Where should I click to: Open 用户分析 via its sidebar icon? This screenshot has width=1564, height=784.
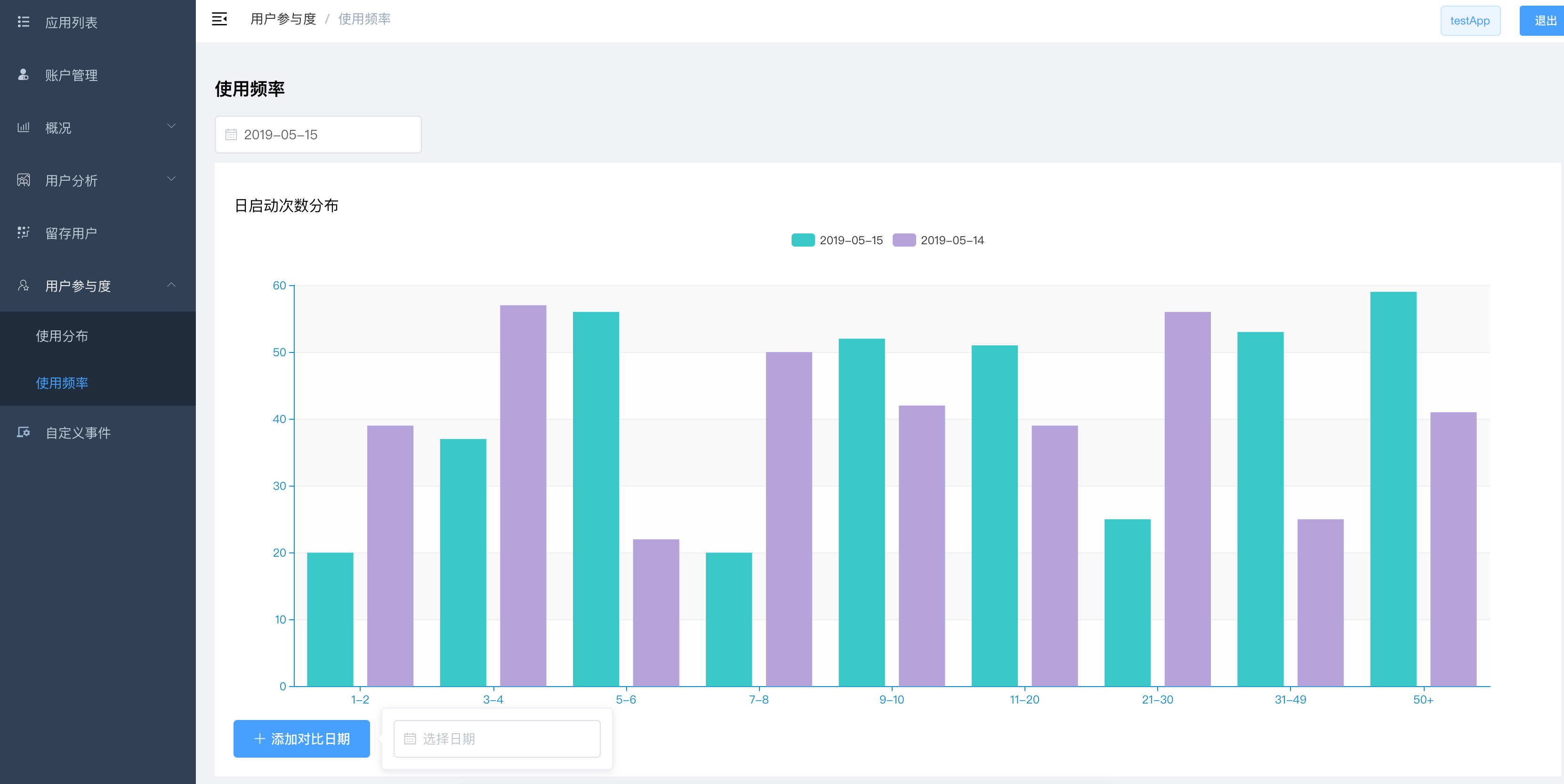coord(23,180)
